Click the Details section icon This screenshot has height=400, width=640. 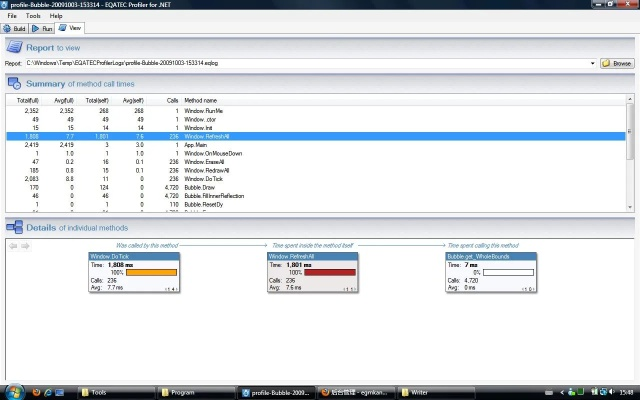pyautogui.click(x=14, y=228)
